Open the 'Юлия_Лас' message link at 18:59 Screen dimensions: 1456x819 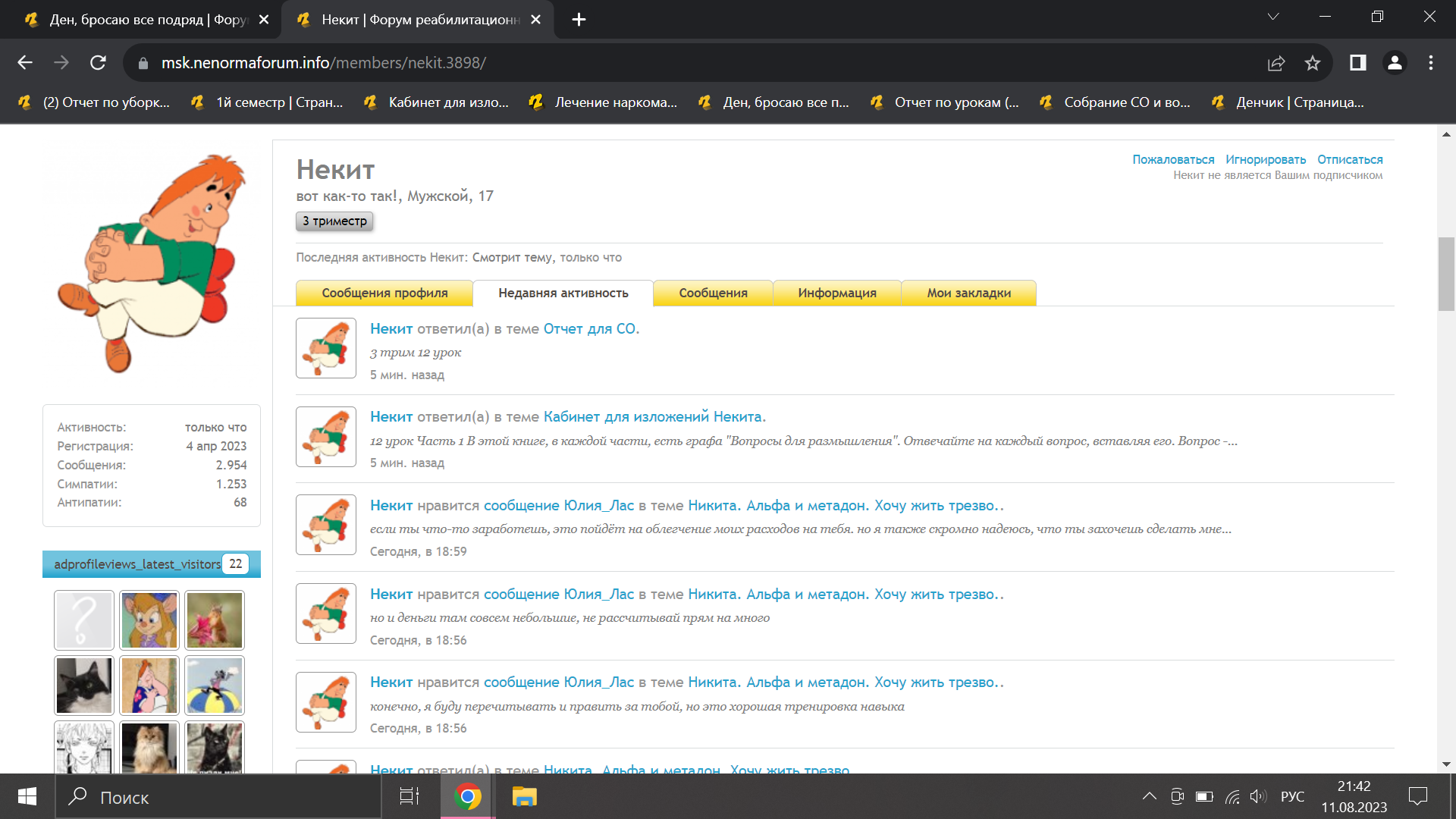(559, 506)
